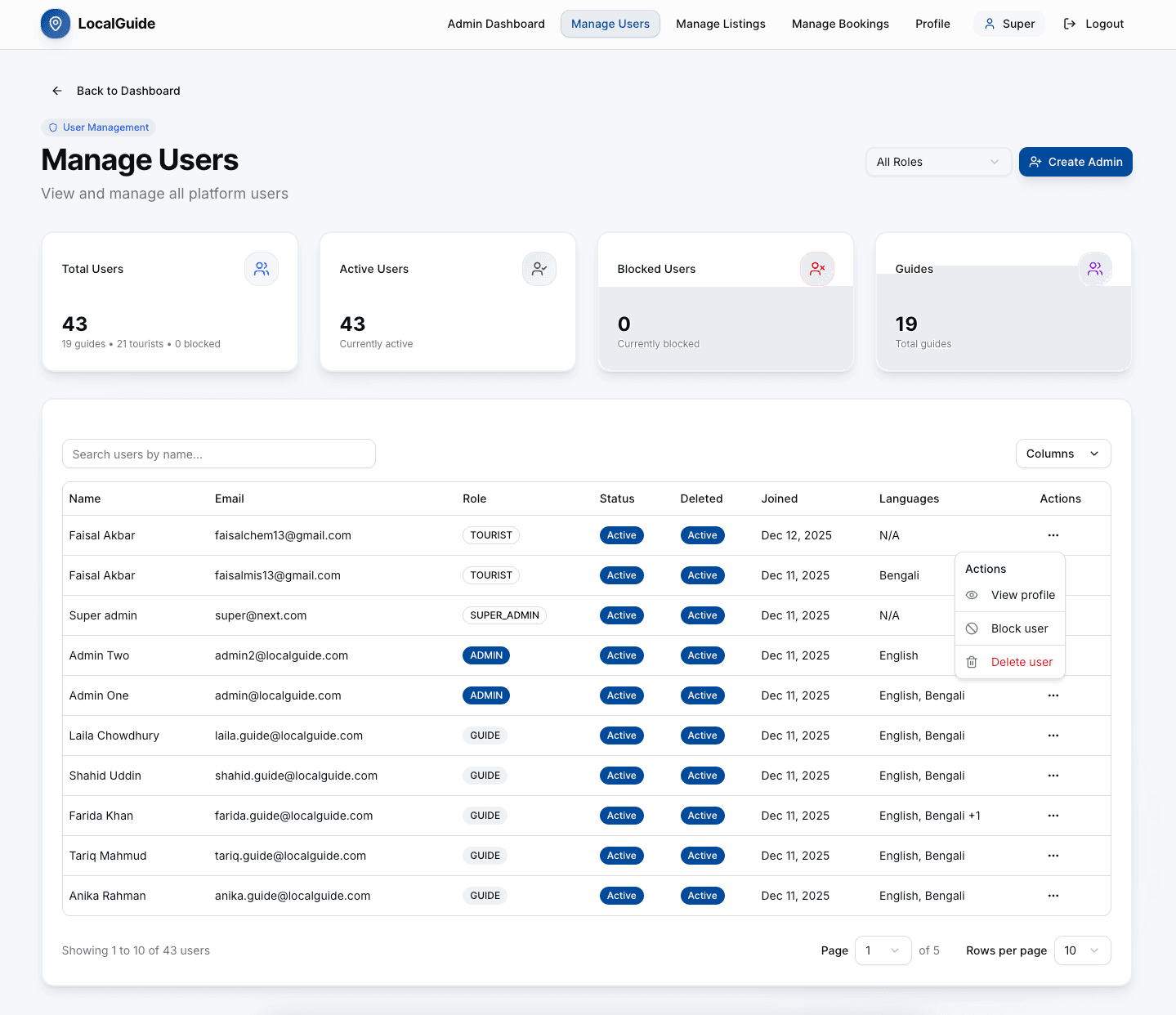The width and height of the screenshot is (1176, 1015).
Task: Select the Total Users card icon
Action: point(261,268)
